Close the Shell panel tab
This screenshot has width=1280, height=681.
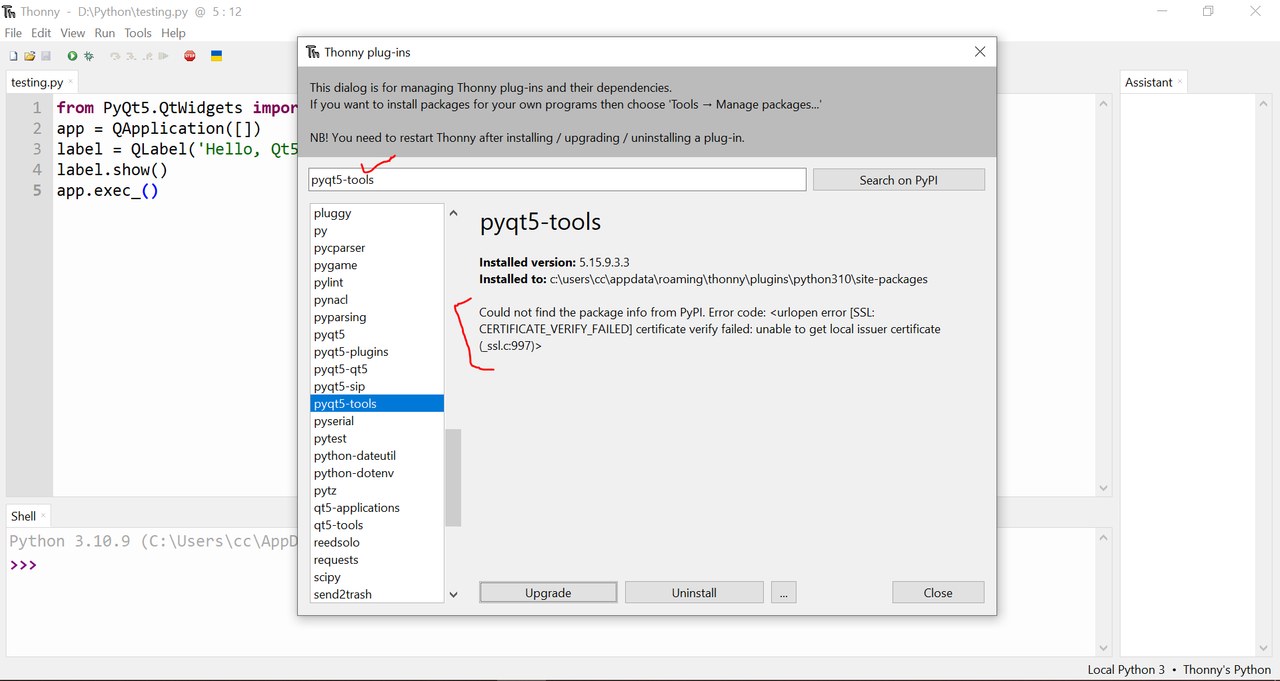[45, 516]
